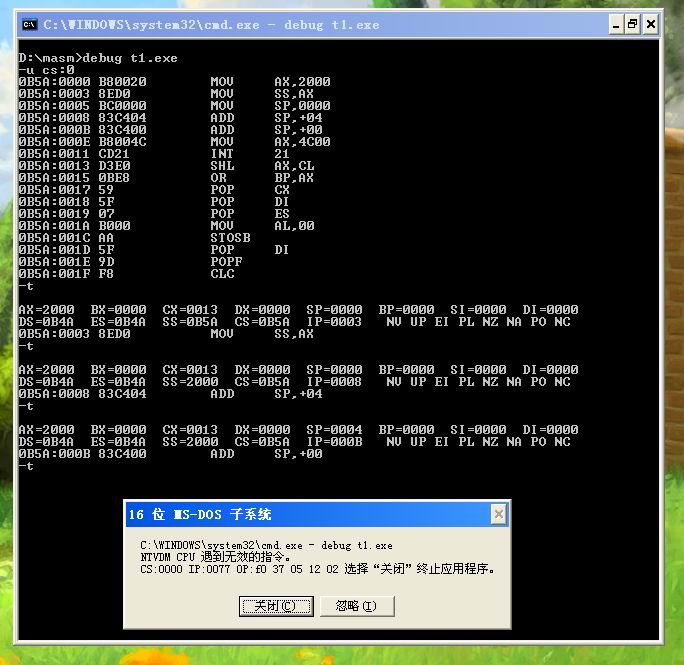Click the 'STOSB' instruction line
This screenshot has height=665, width=684.
[134, 238]
